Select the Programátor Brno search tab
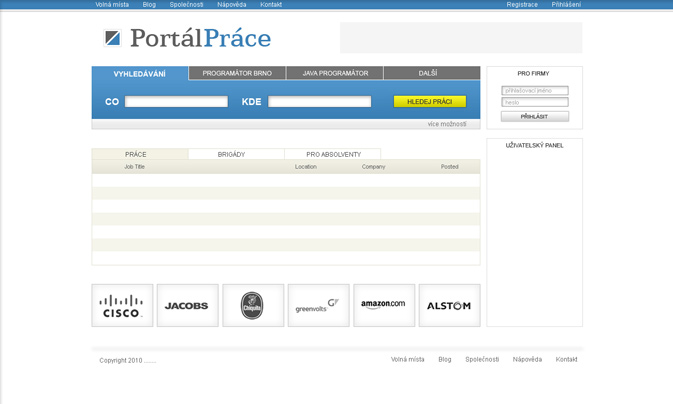This screenshot has width=673, height=404. coord(237,73)
